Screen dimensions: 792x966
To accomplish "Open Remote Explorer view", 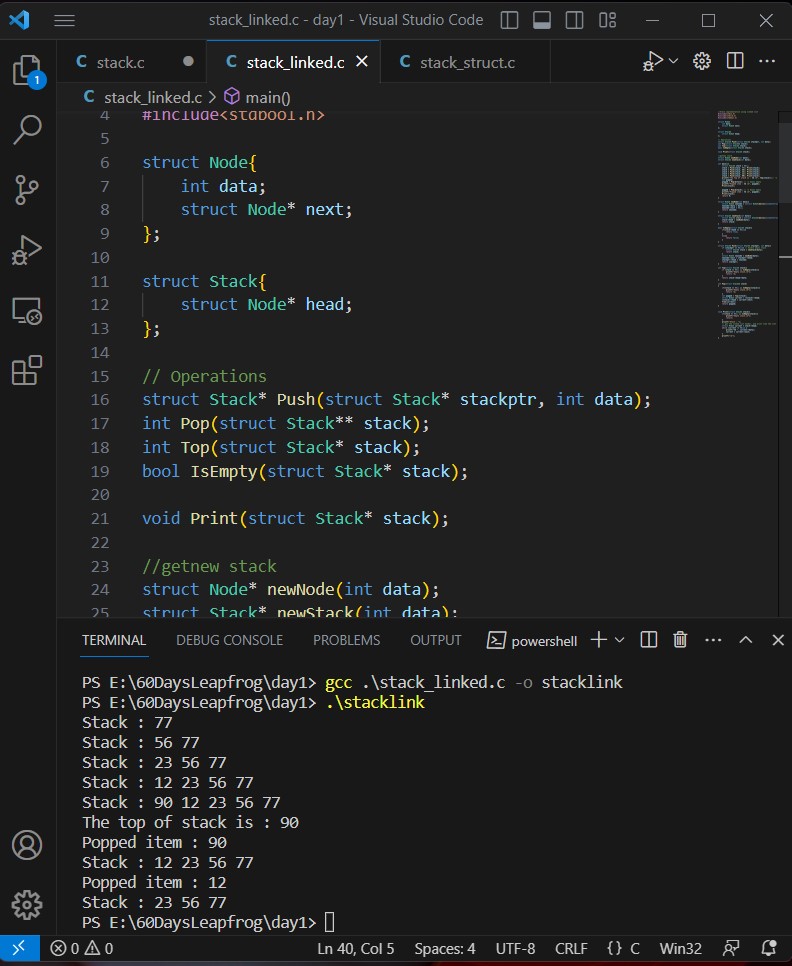I will point(27,310).
